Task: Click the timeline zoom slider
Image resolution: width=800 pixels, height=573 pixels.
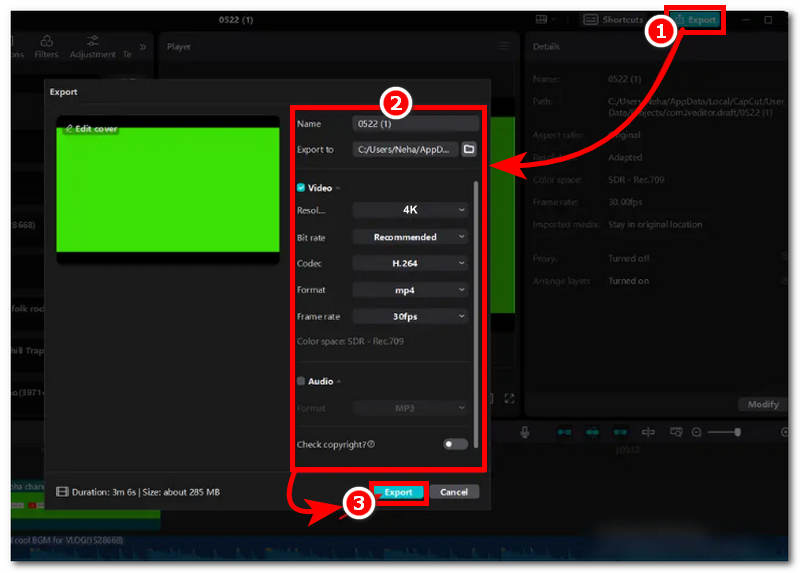Action: (724, 432)
